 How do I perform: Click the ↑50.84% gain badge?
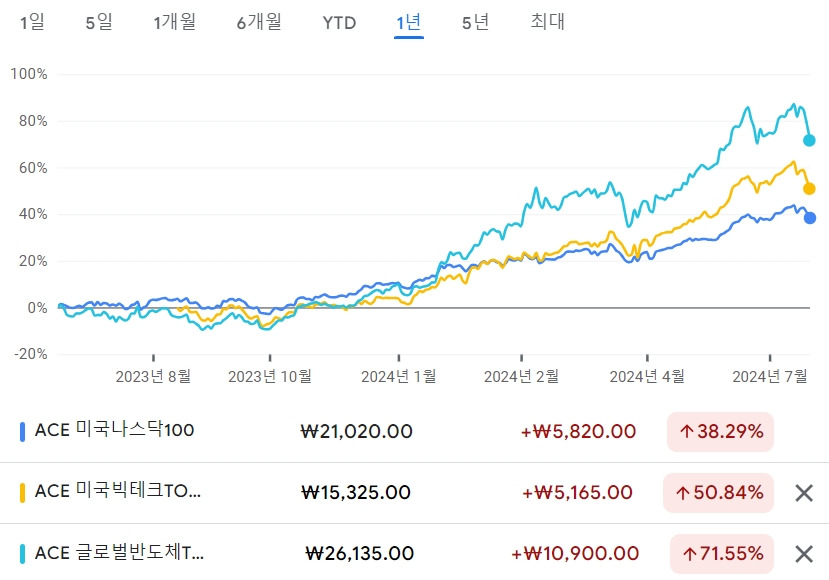pos(718,493)
